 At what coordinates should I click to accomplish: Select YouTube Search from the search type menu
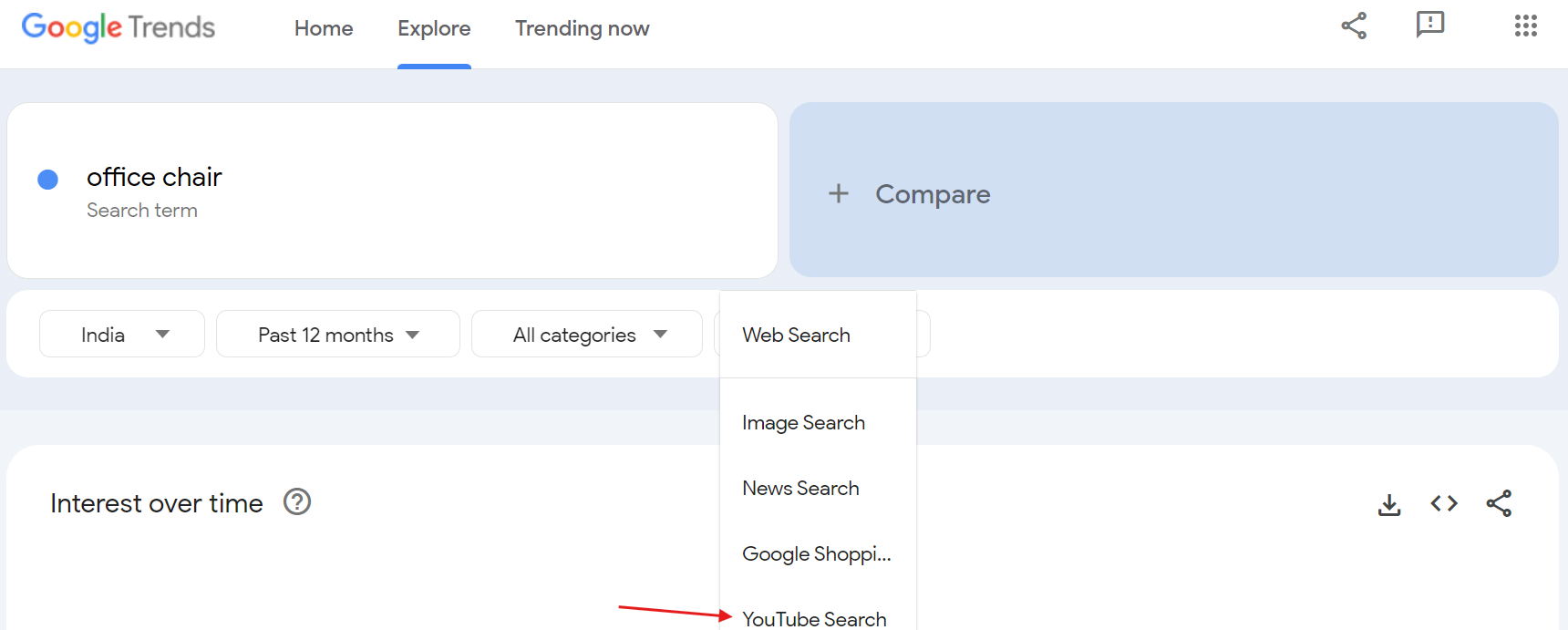click(x=814, y=618)
